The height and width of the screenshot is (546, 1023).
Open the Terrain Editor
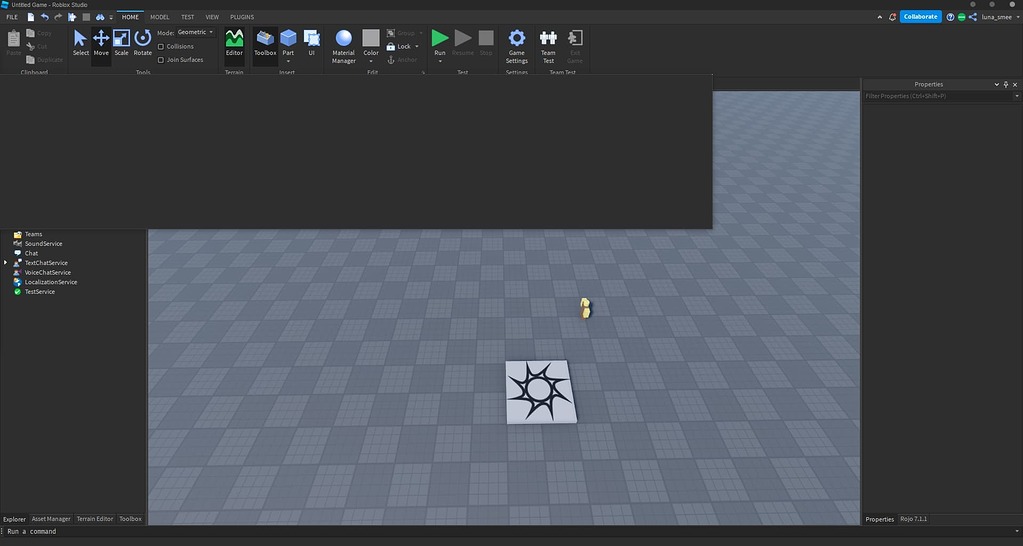tap(234, 42)
